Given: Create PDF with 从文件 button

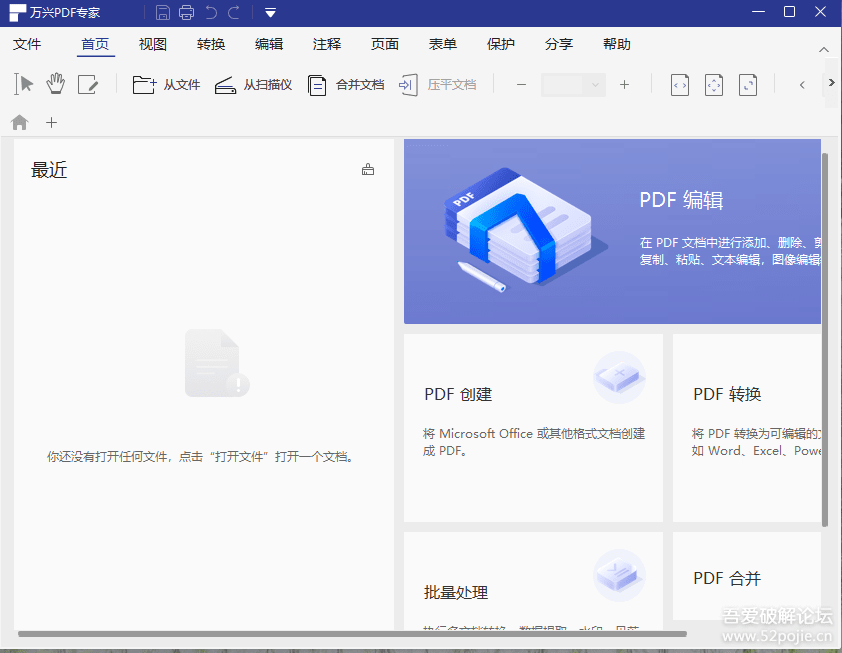Looking at the screenshot, I should click(x=167, y=85).
